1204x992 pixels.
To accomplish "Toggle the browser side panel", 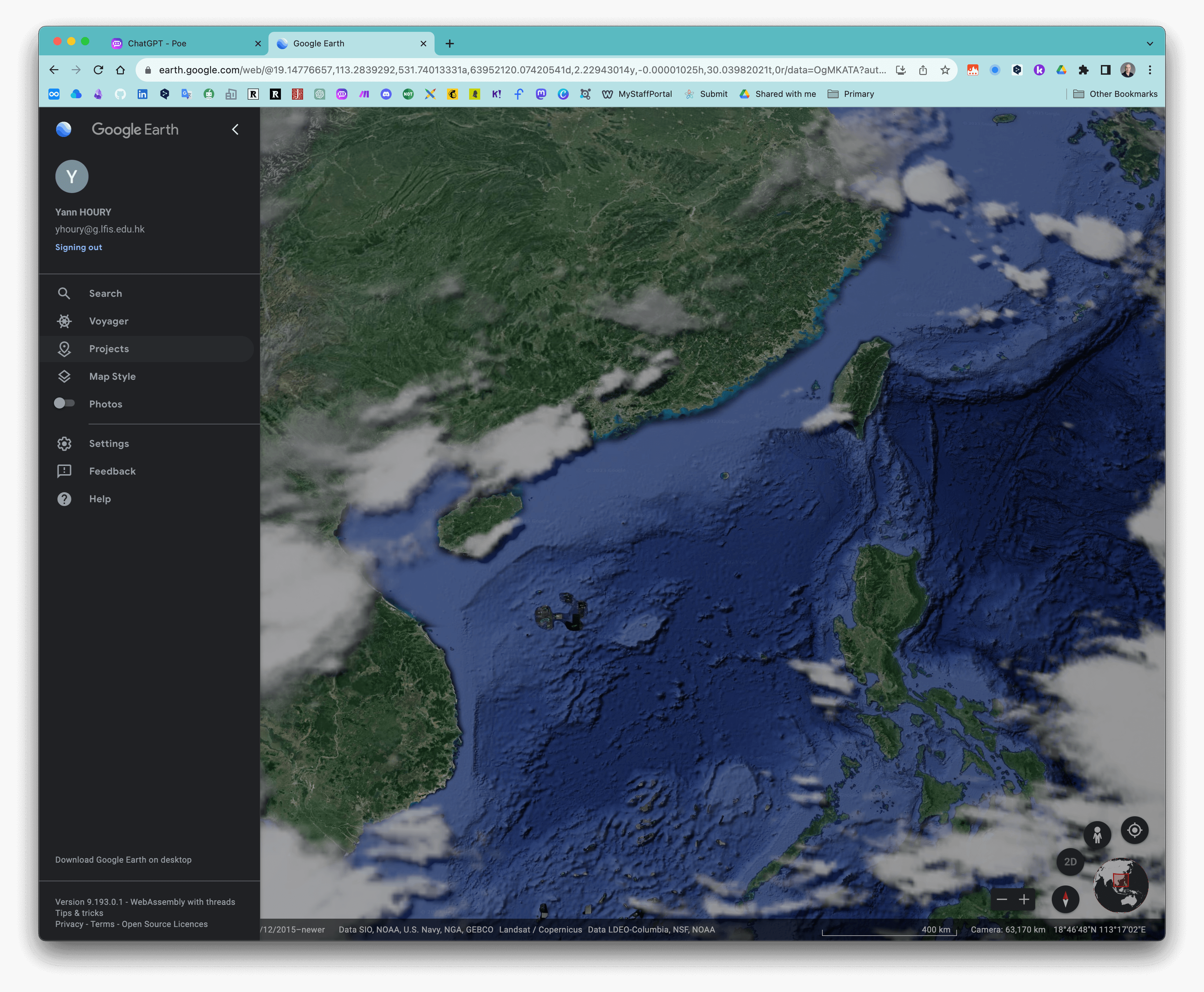I will pos(1106,70).
